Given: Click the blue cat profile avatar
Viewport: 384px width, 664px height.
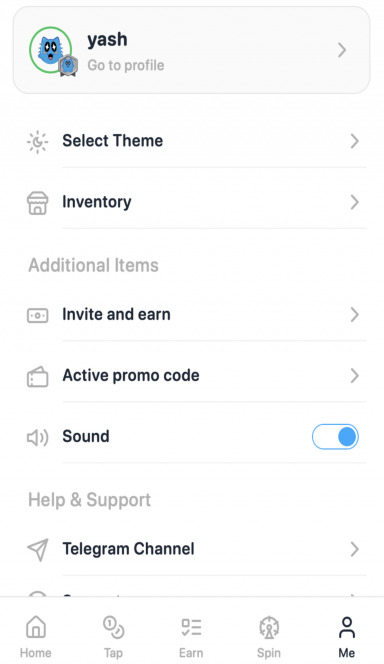Looking at the screenshot, I should (x=50, y=50).
